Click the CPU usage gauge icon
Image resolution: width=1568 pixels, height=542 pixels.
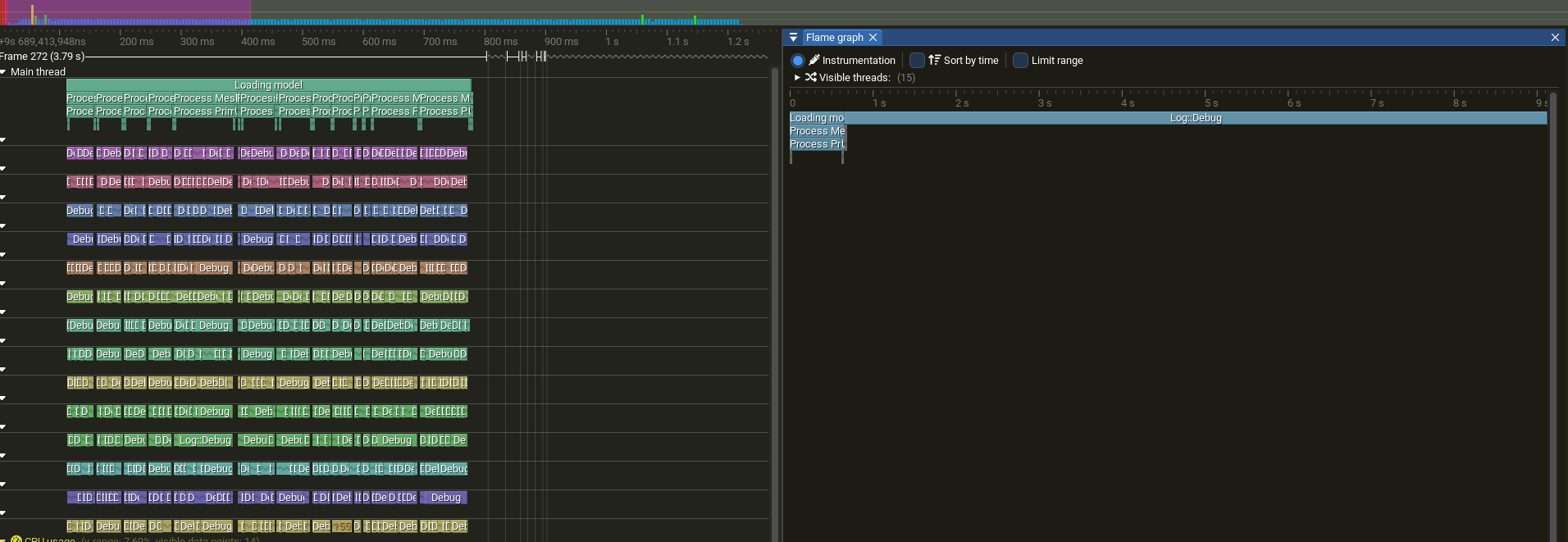point(16,539)
